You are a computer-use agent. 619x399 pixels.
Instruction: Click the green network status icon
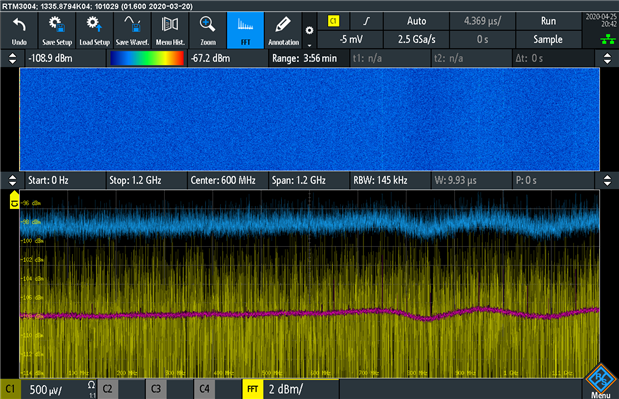coord(608,39)
